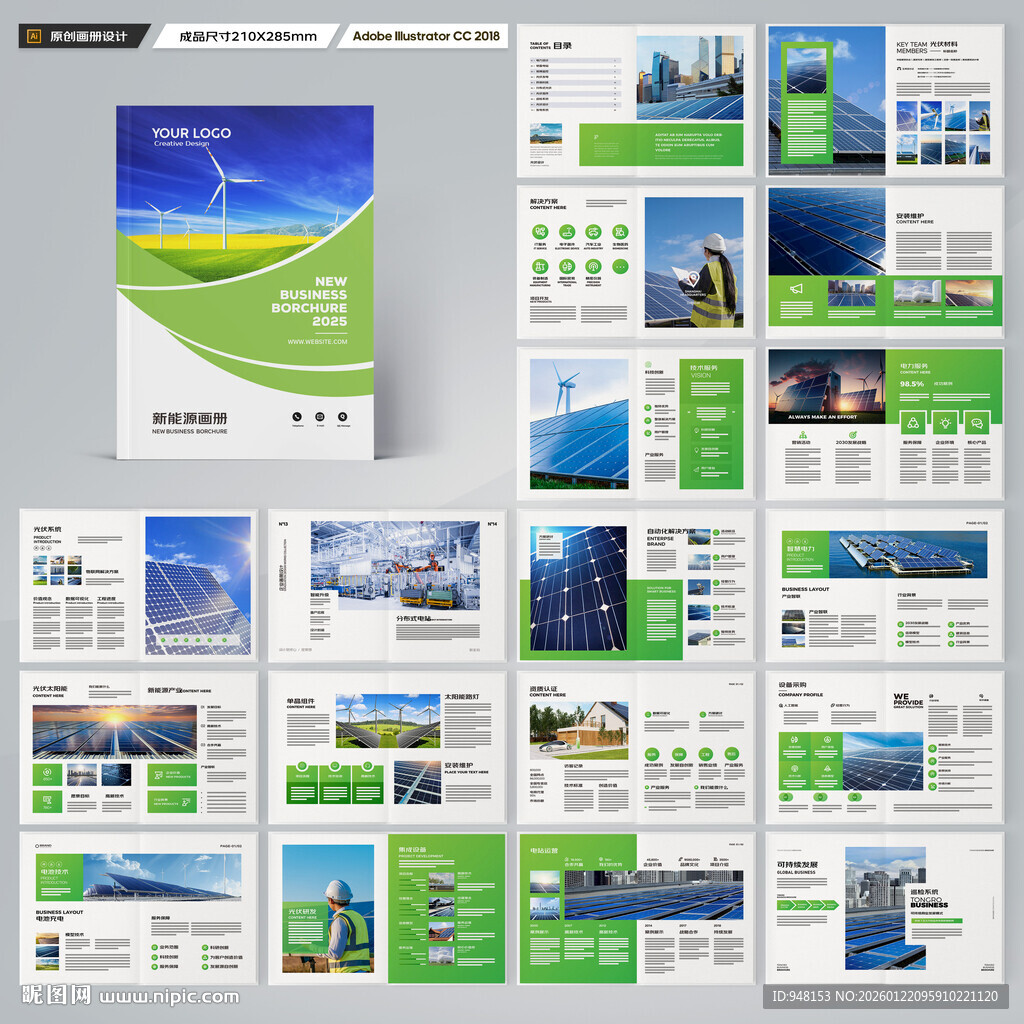Click the three-dots green circle icon
The image size is (1024, 1024).
tap(620, 266)
